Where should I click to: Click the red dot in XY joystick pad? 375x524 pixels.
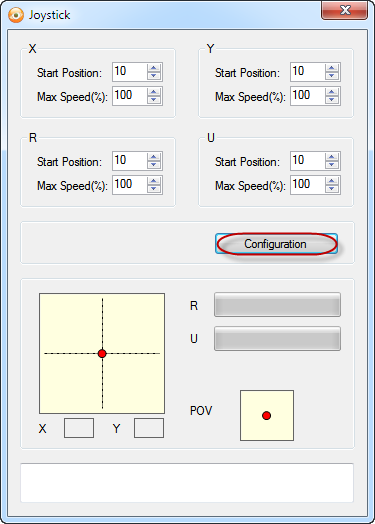[102, 354]
